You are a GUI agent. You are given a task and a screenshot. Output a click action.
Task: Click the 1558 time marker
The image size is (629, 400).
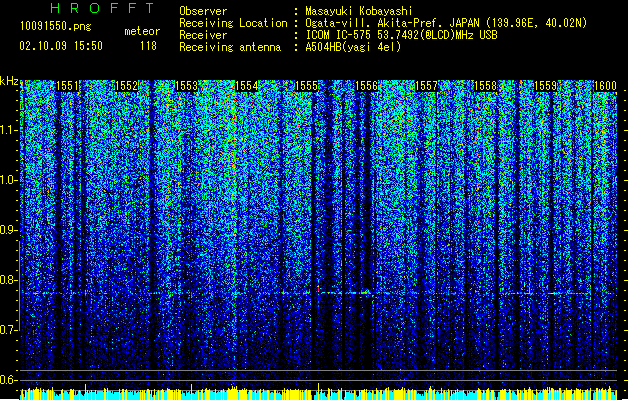coord(485,86)
